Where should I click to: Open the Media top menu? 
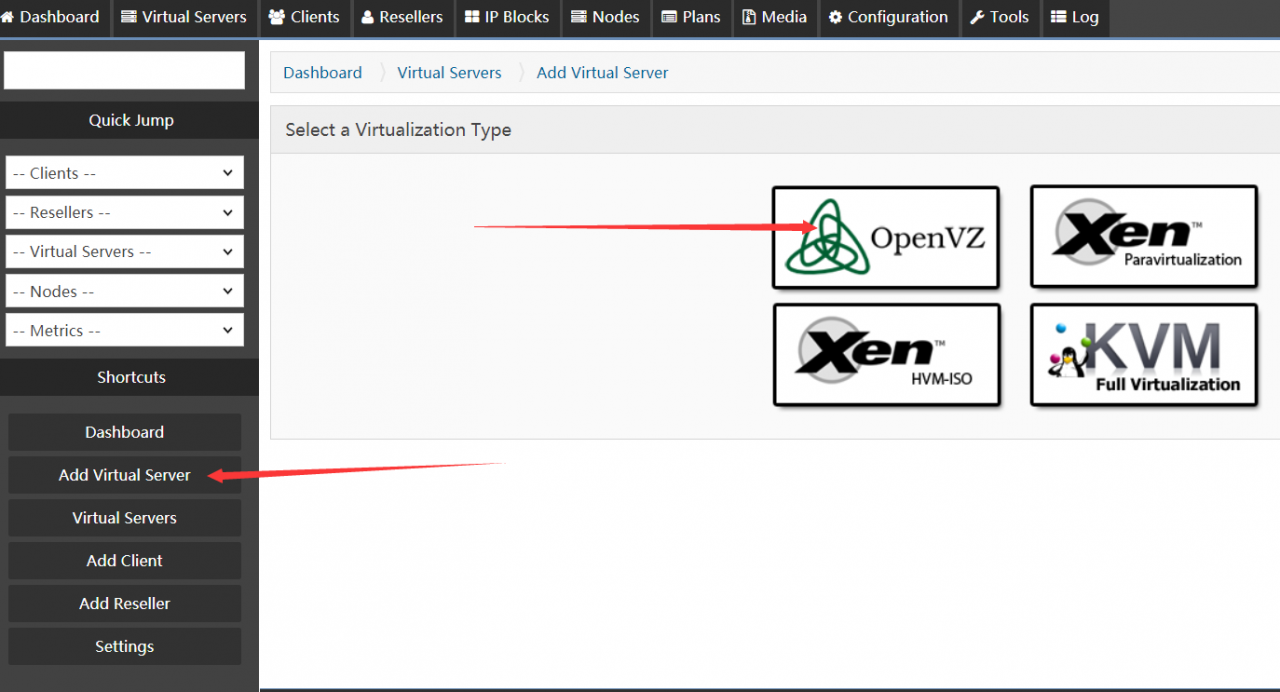775,17
